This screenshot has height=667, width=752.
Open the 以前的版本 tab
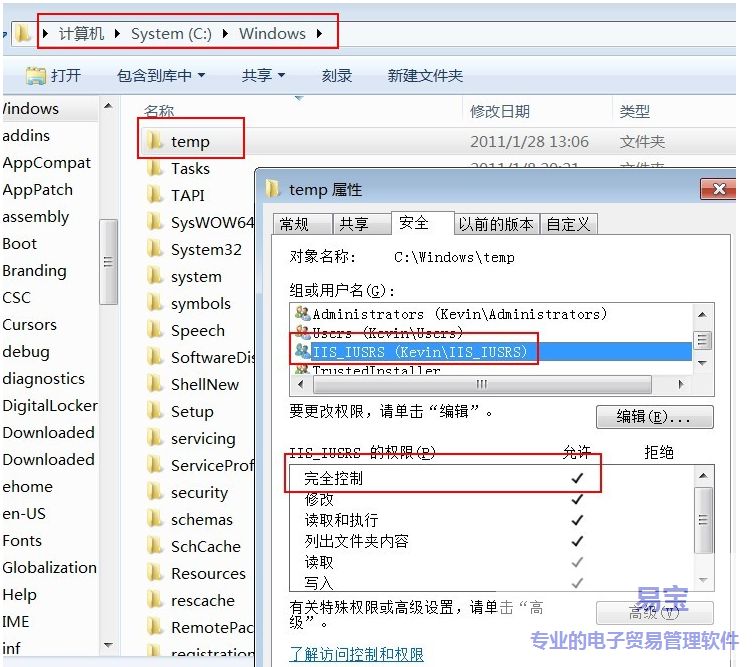click(496, 224)
